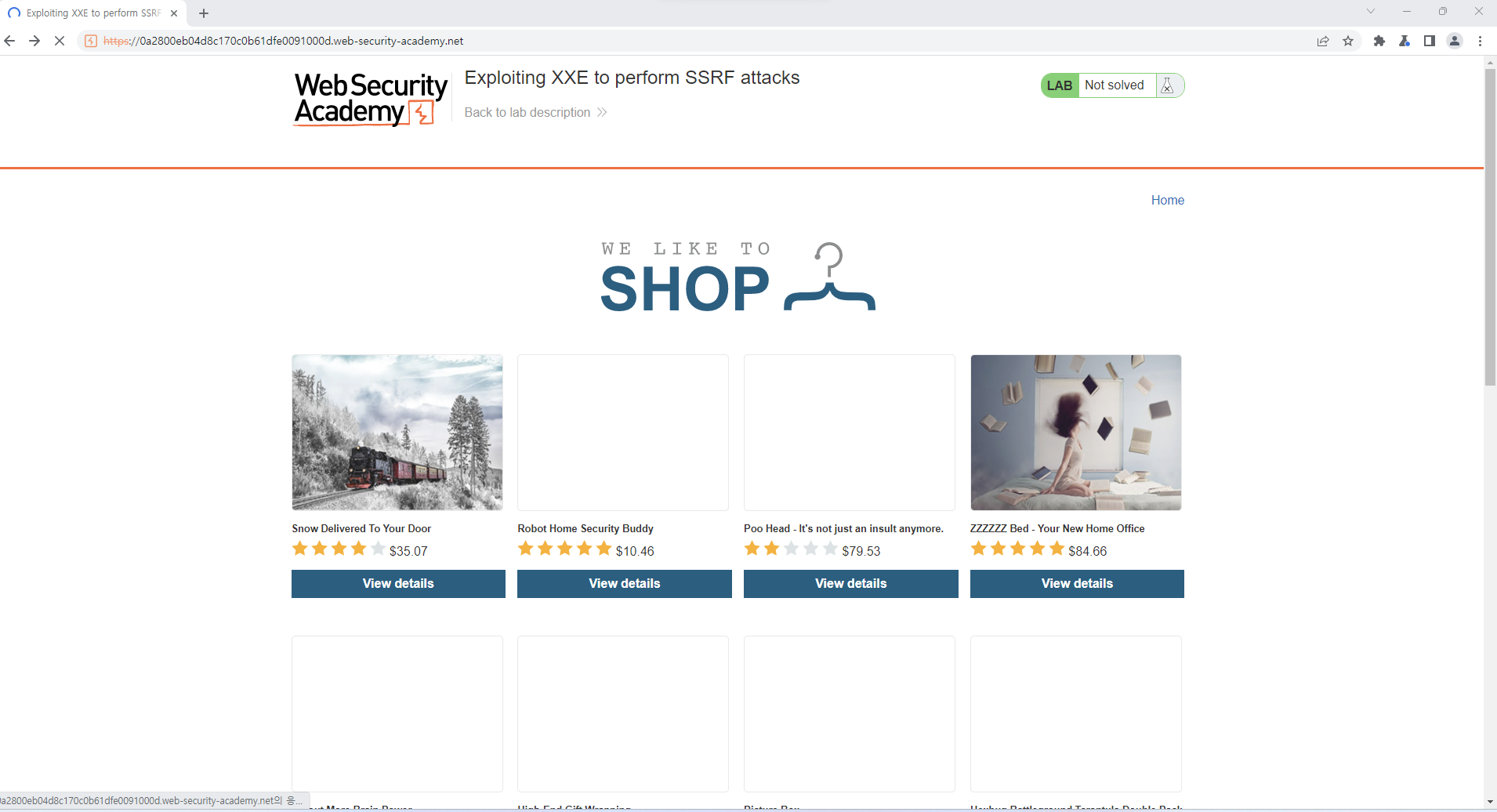Click the browser back arrow
The height and width of the screenshot is (812, 1497).
click(x=9, y=41)
